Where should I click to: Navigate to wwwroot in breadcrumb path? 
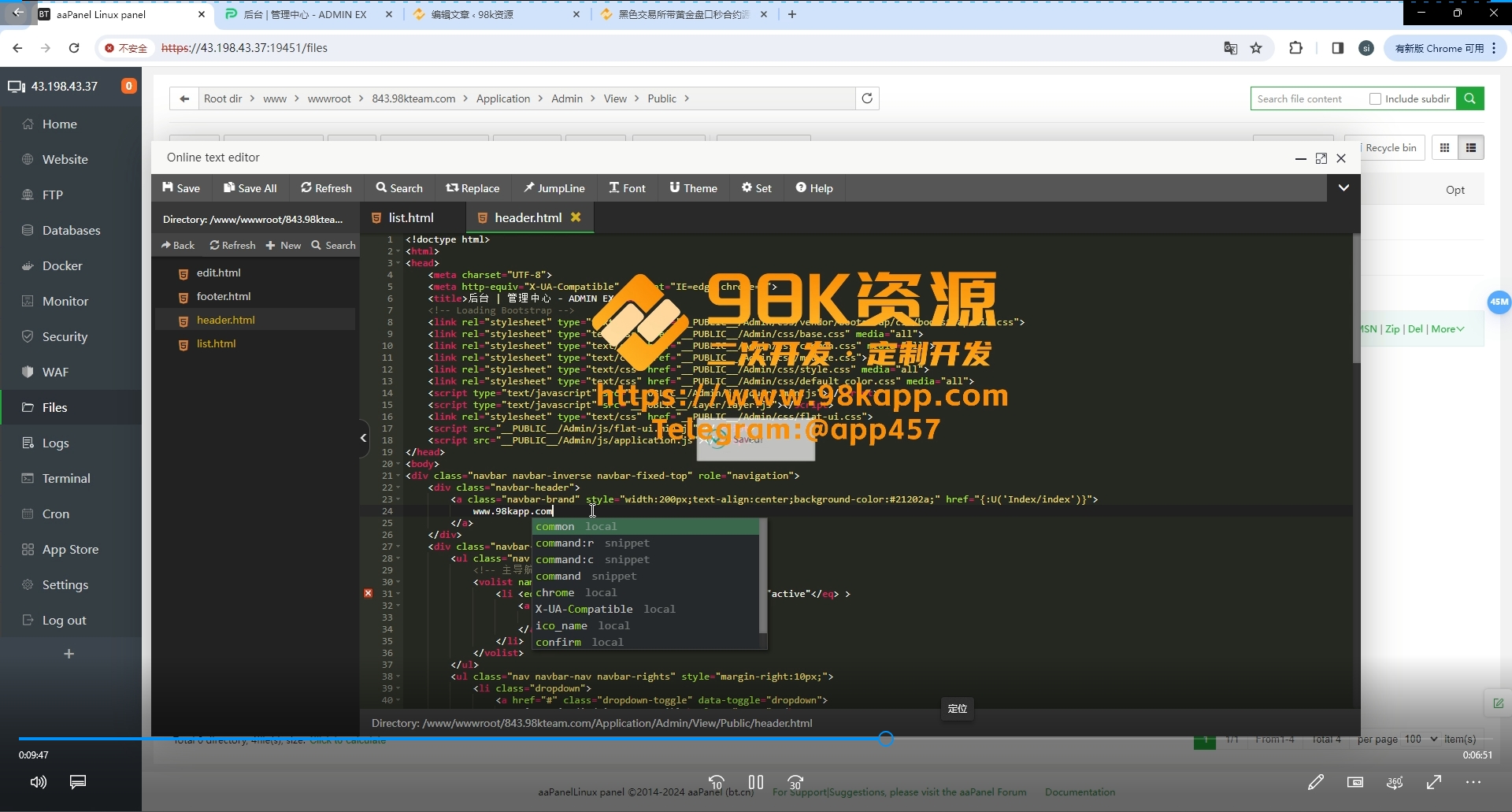pyautogui.click(x=329, y=98)
